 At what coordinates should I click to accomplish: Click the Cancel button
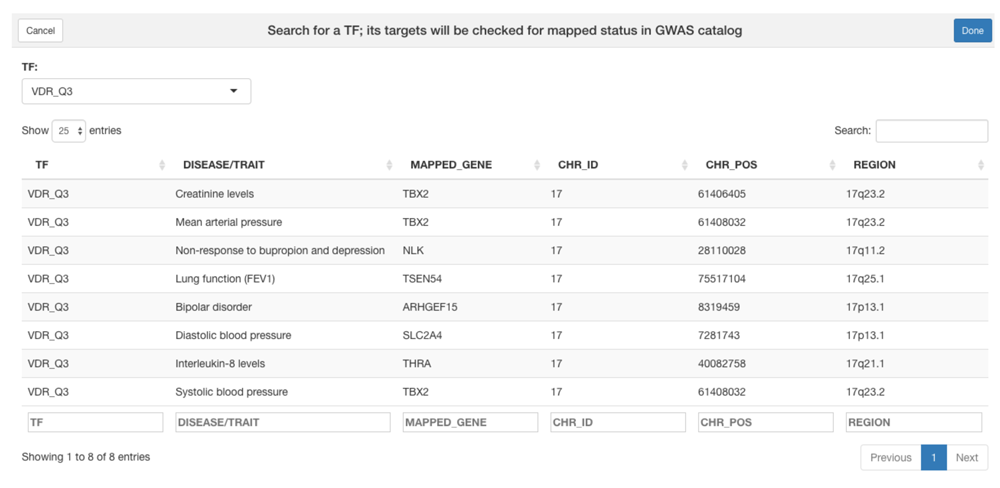(x=40, y=31)
